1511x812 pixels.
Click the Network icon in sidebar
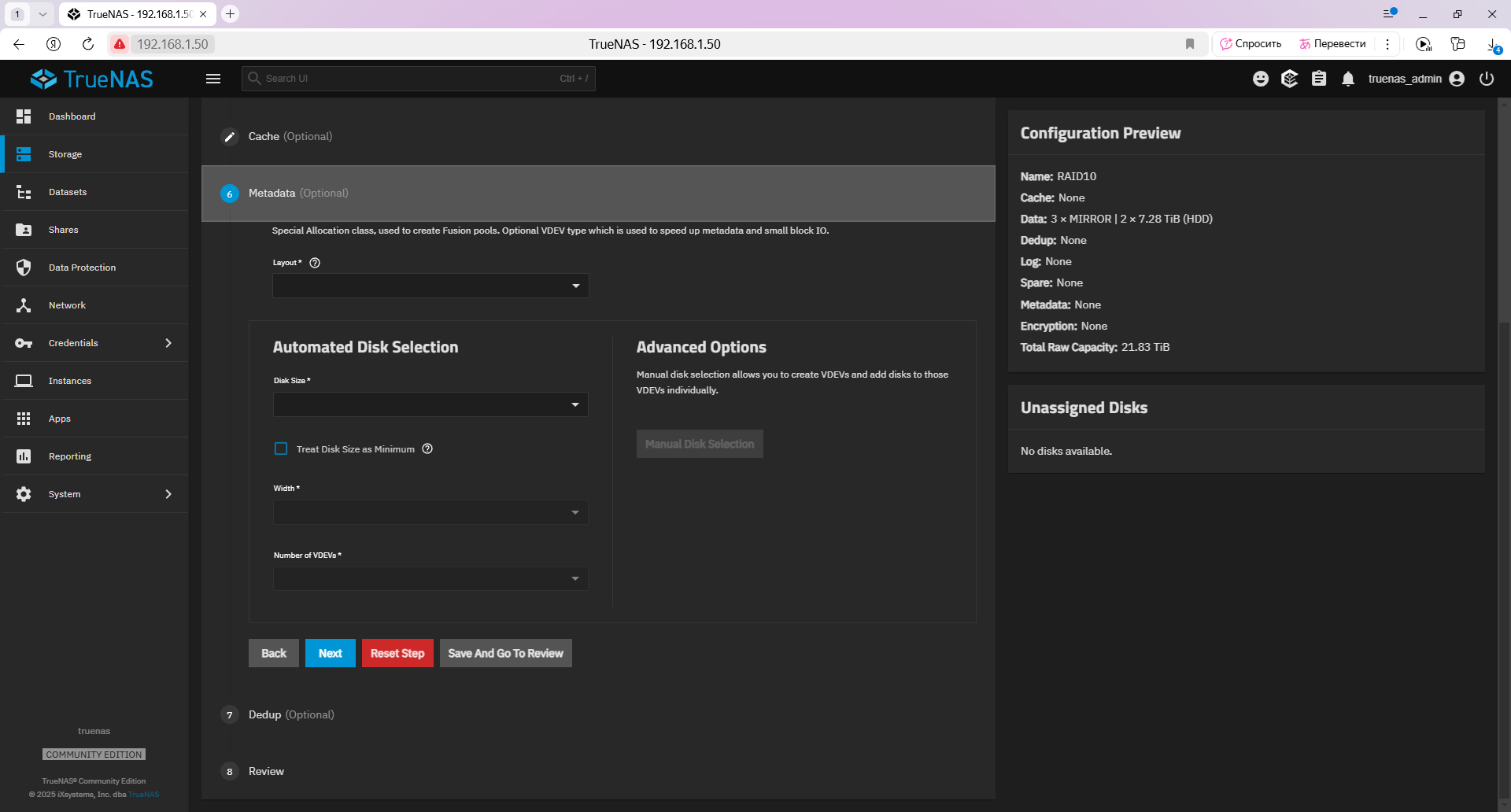coord(24,305)
